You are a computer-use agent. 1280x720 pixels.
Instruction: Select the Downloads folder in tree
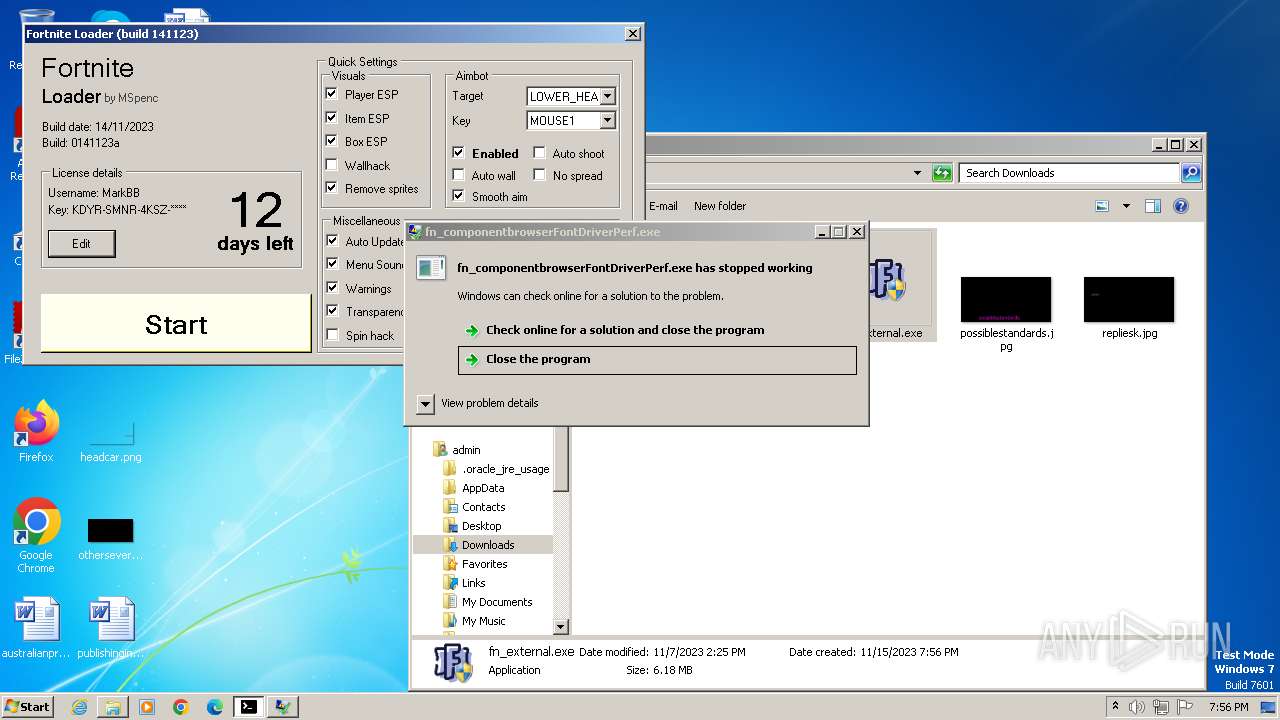[x=488, y=545]
